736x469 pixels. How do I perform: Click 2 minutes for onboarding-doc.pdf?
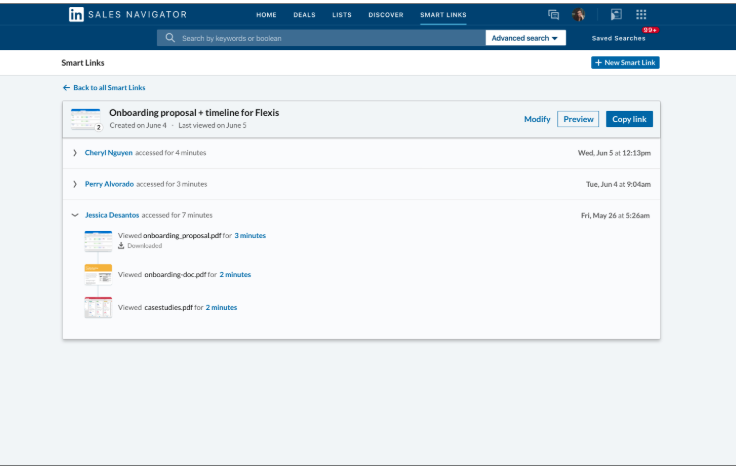pyautogui.click(x=235, y=275)
